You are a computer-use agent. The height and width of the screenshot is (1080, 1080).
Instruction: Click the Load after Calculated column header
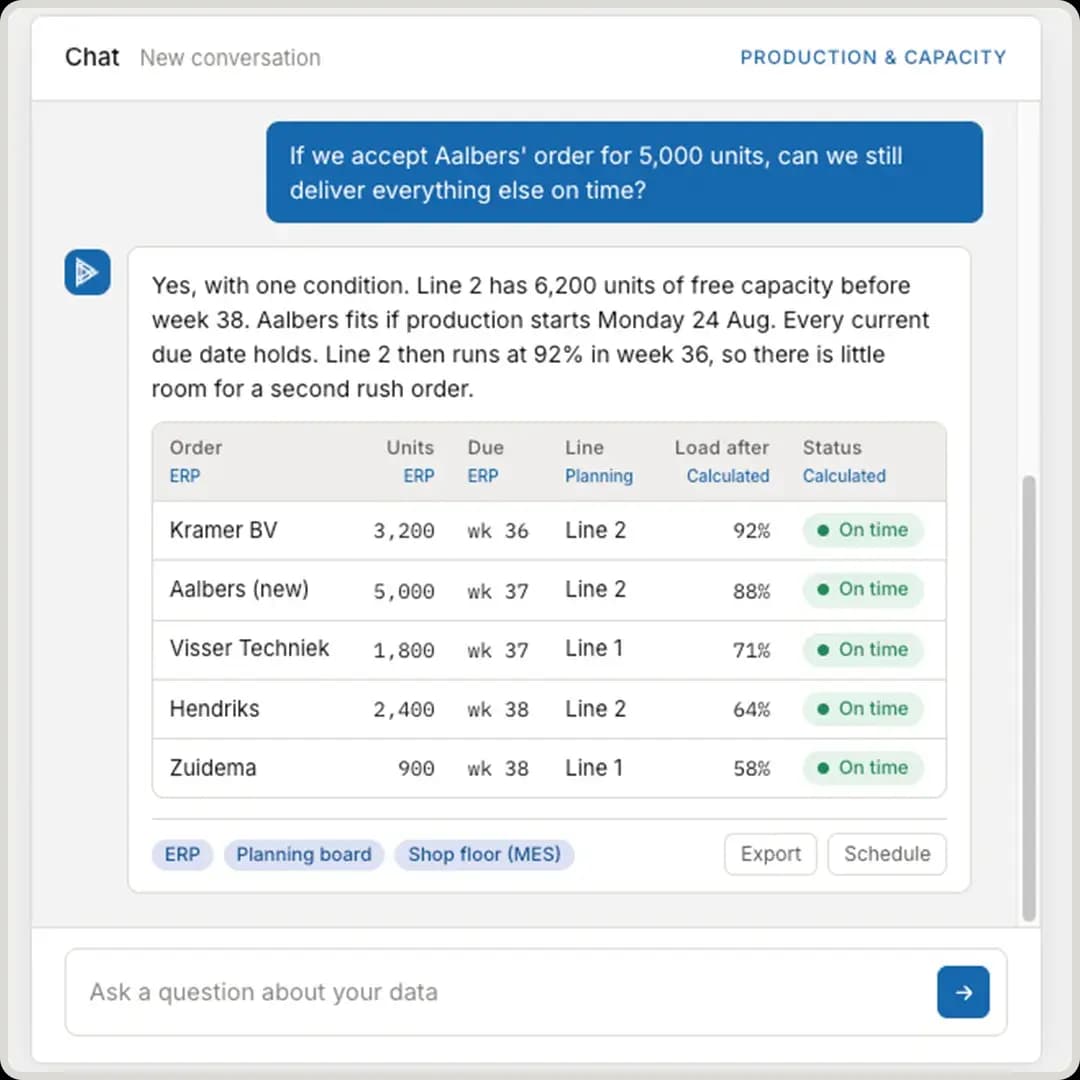click(722, 461)
